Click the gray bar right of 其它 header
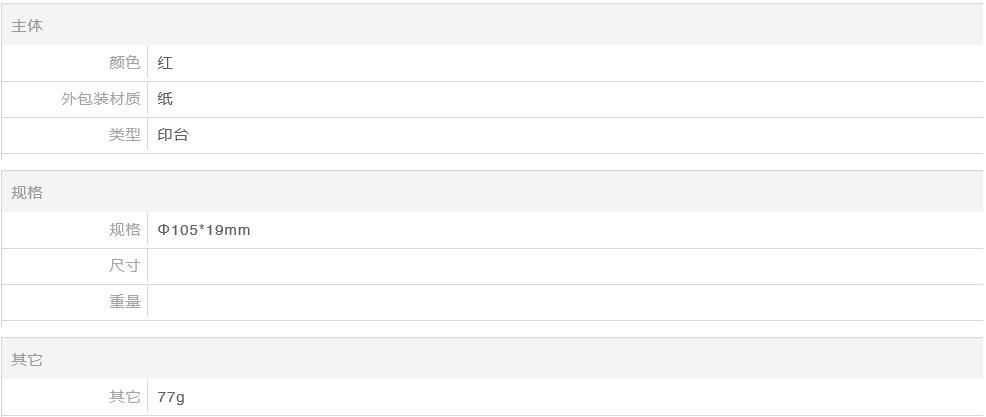986x417 pixels. (500, 360)
